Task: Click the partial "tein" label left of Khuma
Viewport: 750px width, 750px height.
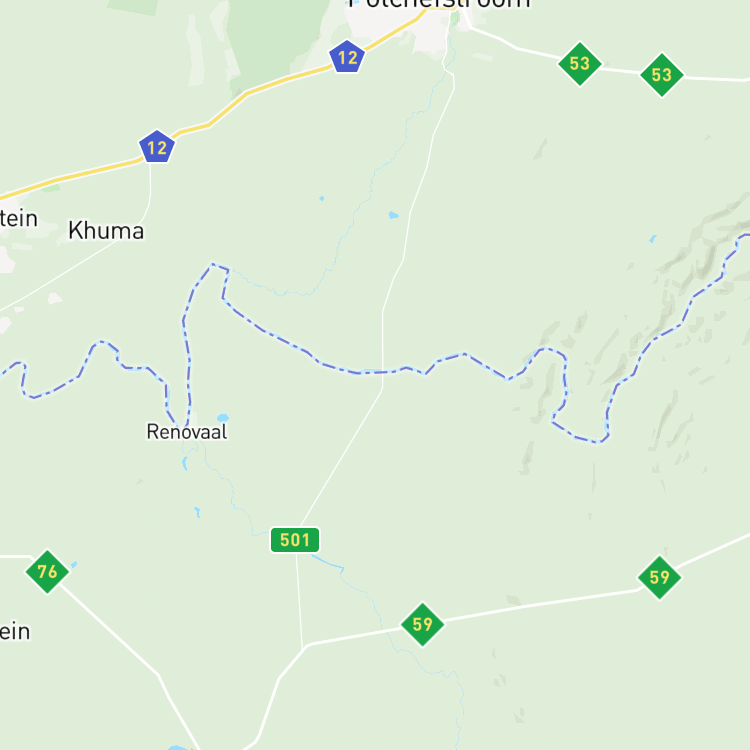Action: coord(18,219)
